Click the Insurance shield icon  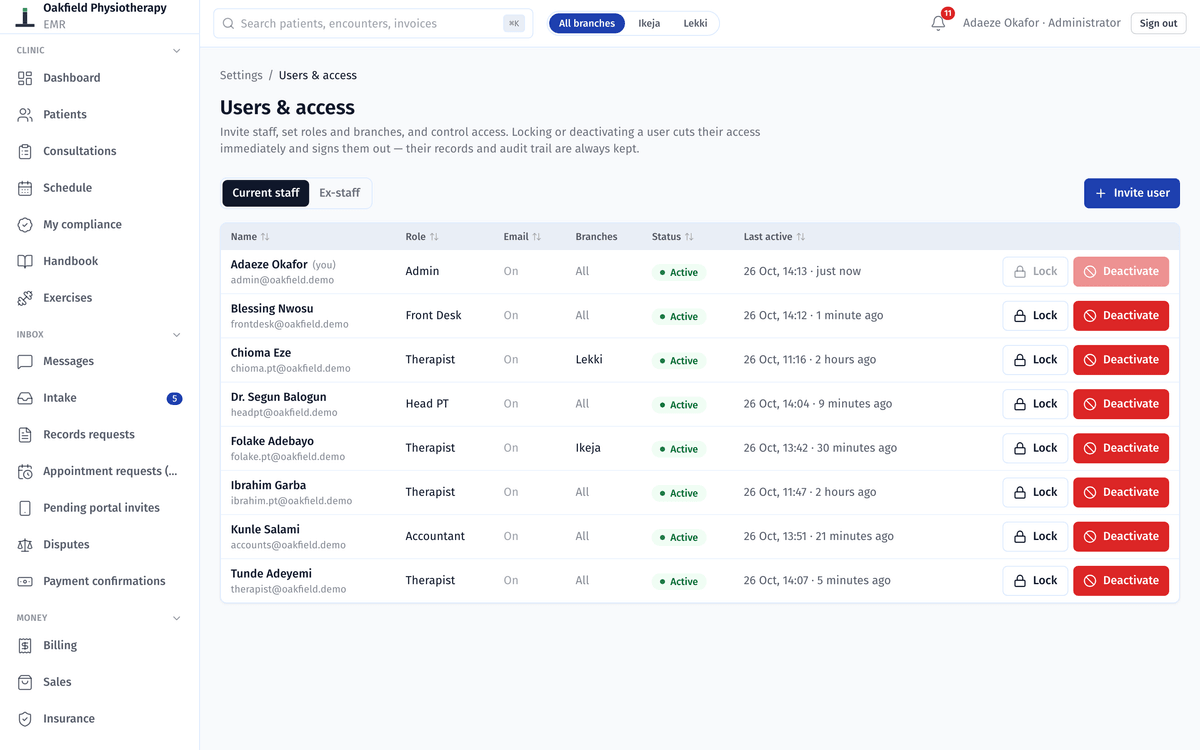pos(25,719)
